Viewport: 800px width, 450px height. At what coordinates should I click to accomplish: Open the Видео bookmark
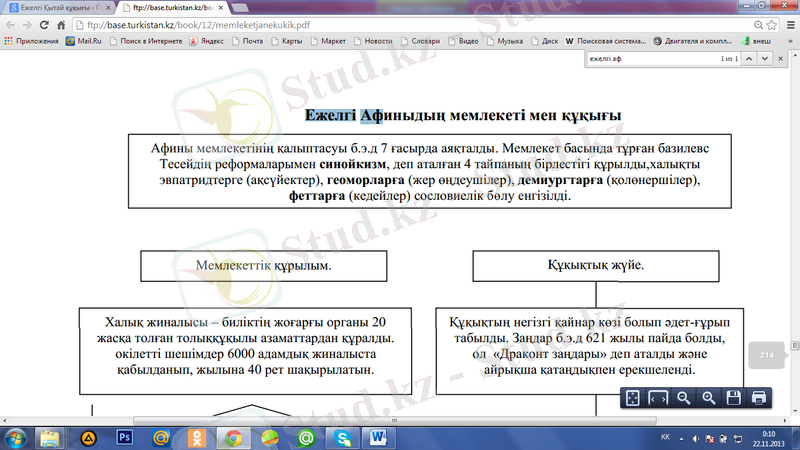tap(463, 41)
